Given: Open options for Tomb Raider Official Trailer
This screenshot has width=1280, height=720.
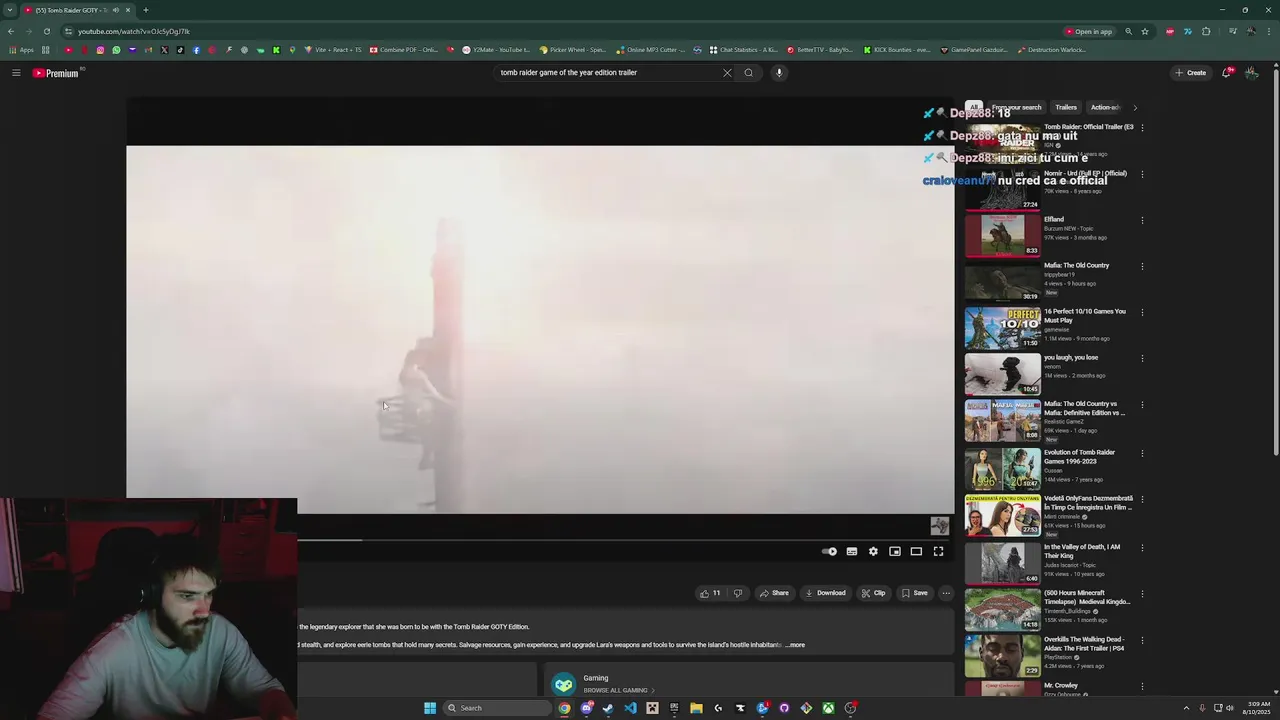Looking at the screenshot, I should pos(1142,128).
